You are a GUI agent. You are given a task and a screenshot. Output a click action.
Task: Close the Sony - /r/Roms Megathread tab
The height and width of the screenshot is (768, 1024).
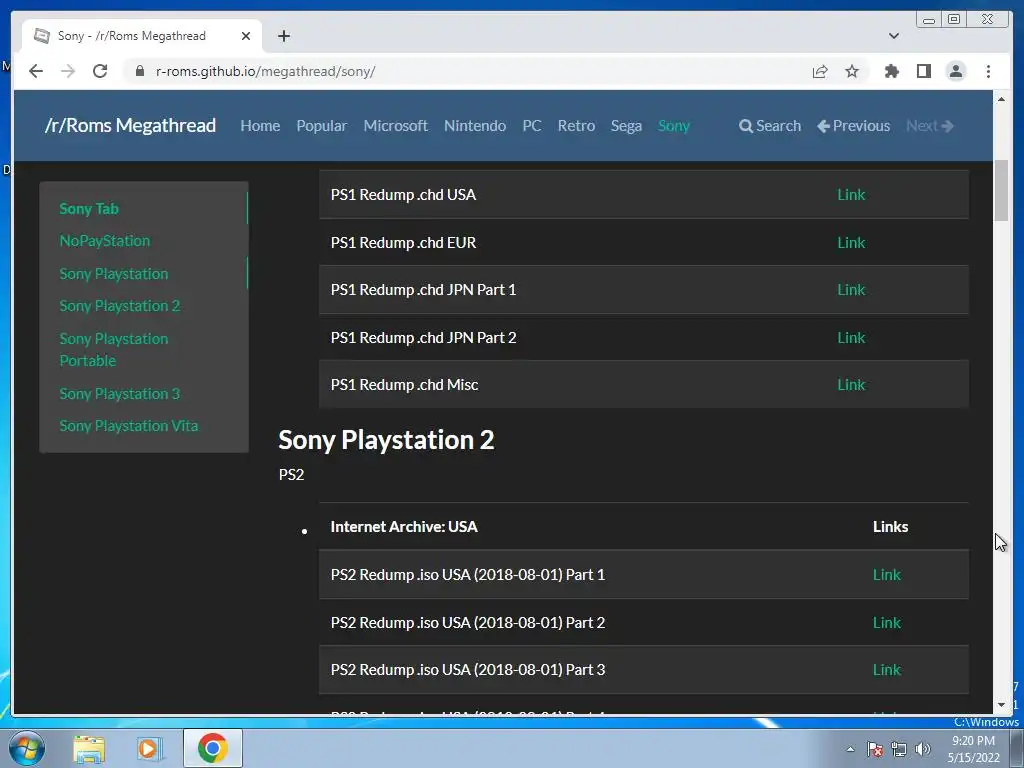tap(246, 36)
